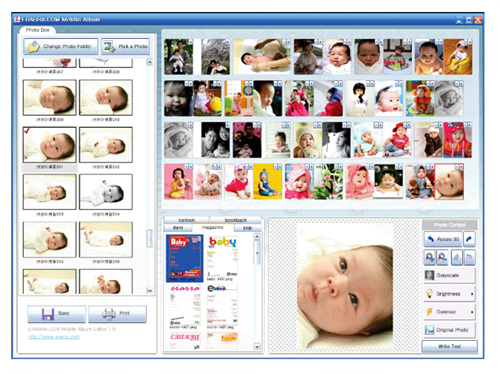
Task: Click Pick a Photo button
Action: 125,46
